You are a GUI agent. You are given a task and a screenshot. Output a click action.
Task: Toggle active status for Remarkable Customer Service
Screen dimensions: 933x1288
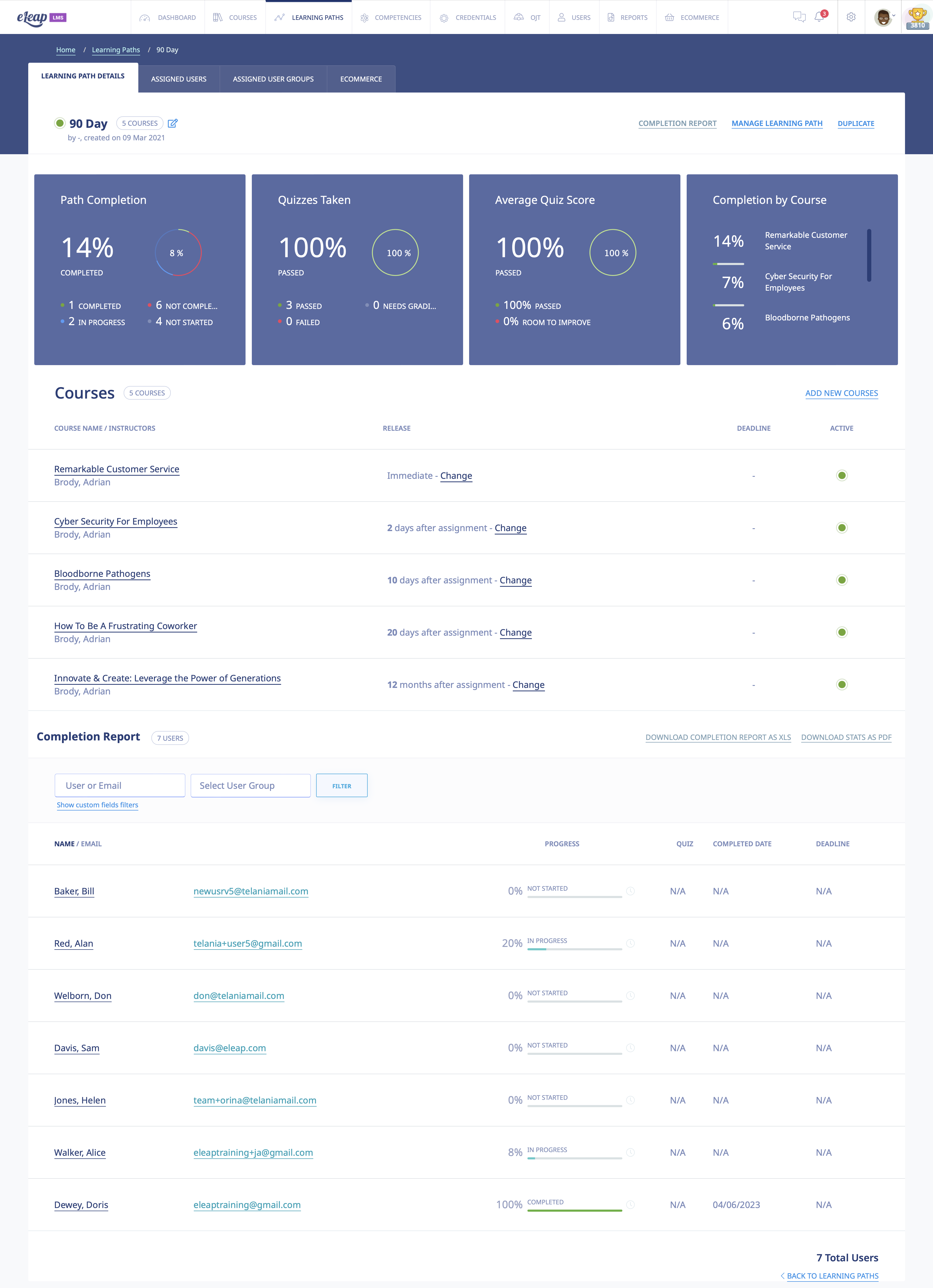point(841,475)
